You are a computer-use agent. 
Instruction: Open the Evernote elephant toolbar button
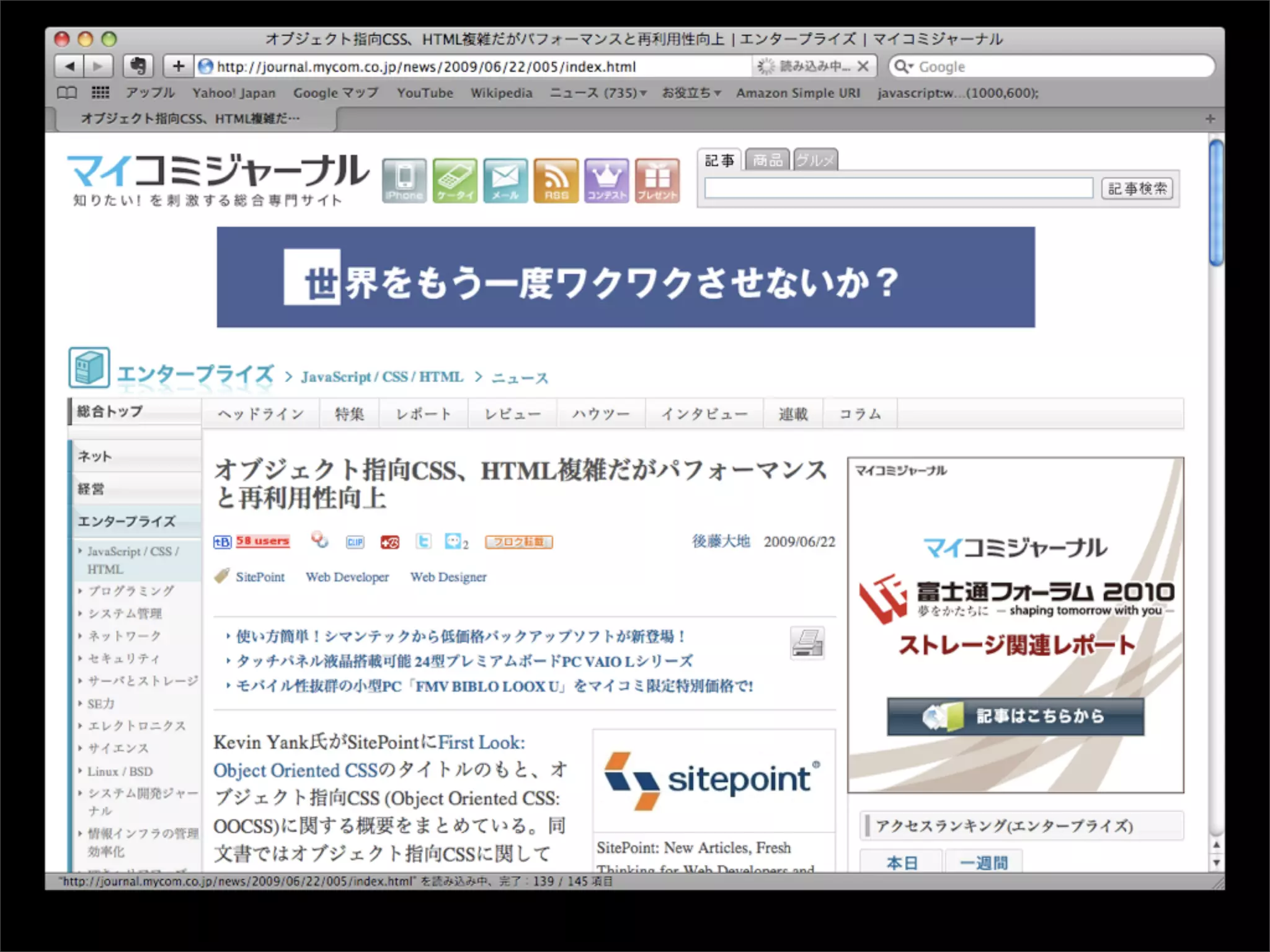[138, 66]
